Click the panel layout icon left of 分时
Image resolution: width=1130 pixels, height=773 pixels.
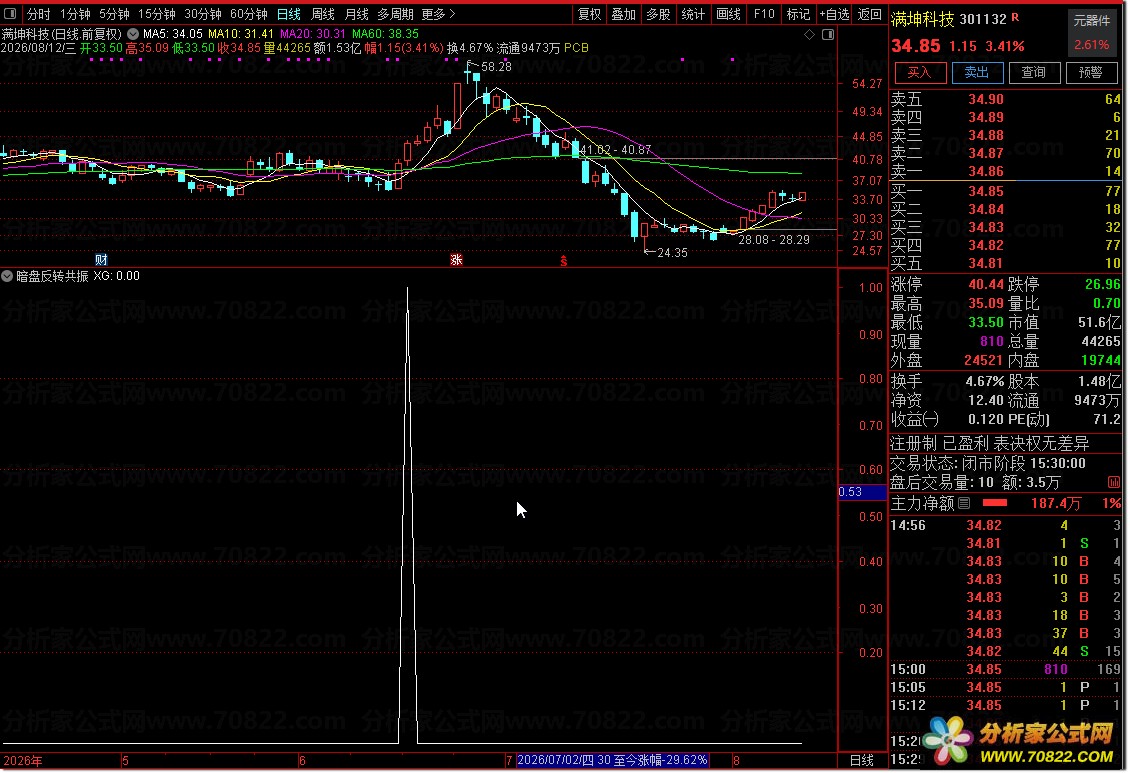coord(10,14)
